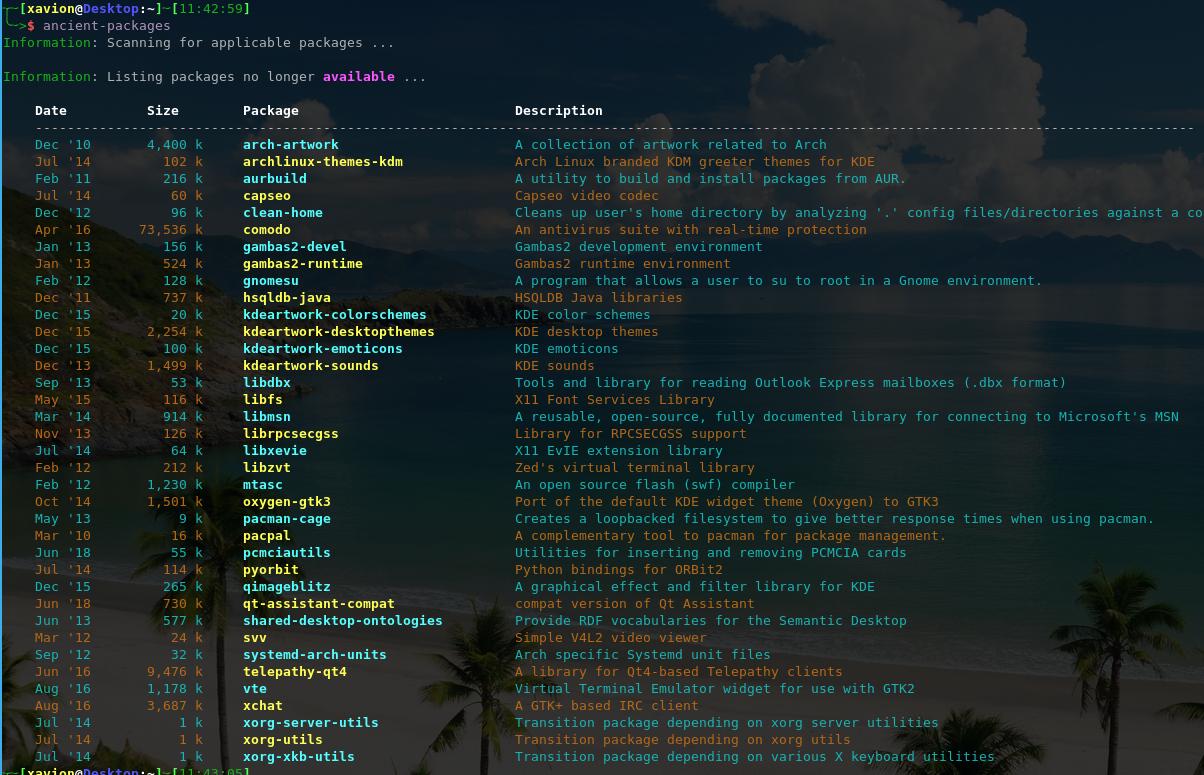Viewport: 1204px width, 775px height.
Task: Pick the 'clean-home' package entry
Action: click(283, 212)
